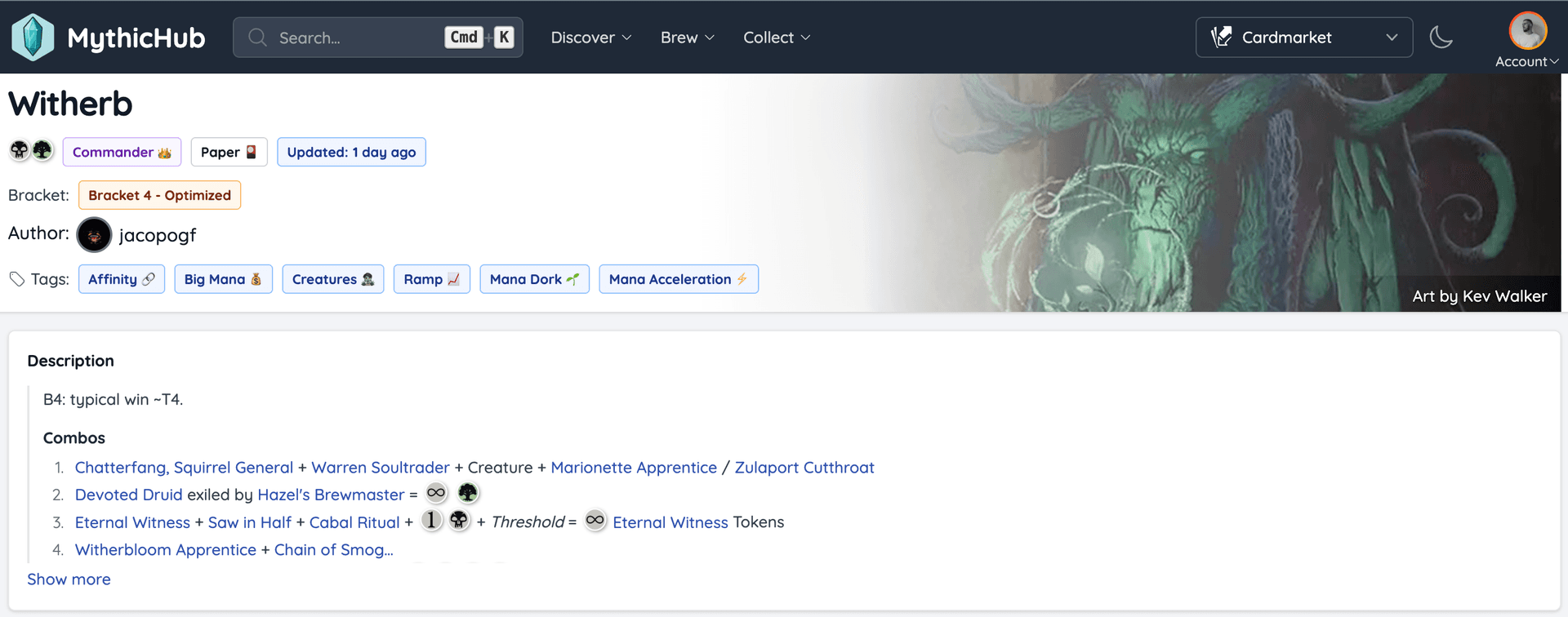Expand the Cardmarket vendor dropdown
The height and width of the screenshot is (617, 1568).
coord(1304,38)
